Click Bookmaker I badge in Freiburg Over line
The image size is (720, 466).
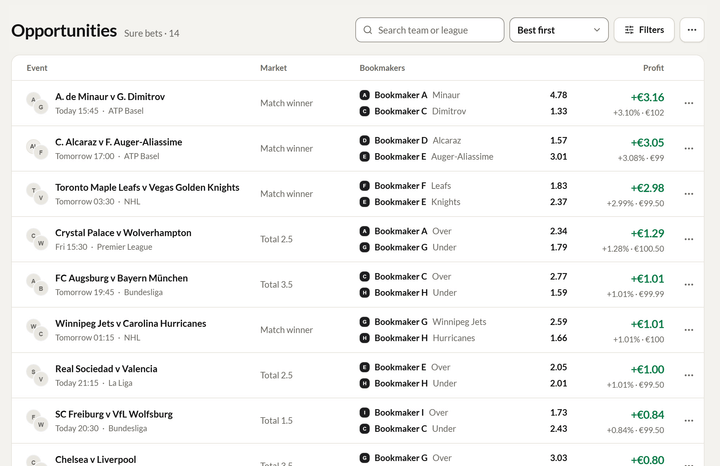click(x=365, y=413)
